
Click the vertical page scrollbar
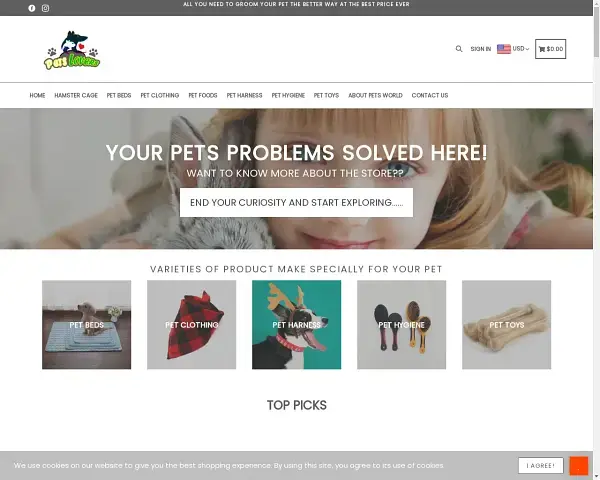(596, 240)
